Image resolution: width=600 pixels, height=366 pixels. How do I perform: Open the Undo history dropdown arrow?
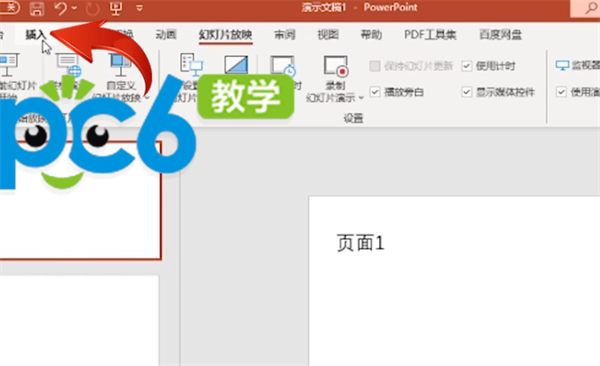[74, 8]
